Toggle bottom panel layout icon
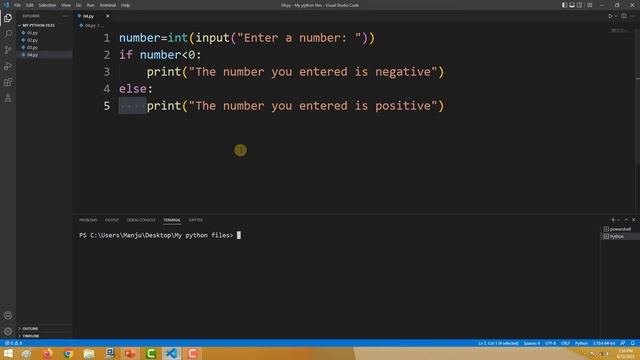The width and height of the screenshot is (640, 360). pos(572,5)
